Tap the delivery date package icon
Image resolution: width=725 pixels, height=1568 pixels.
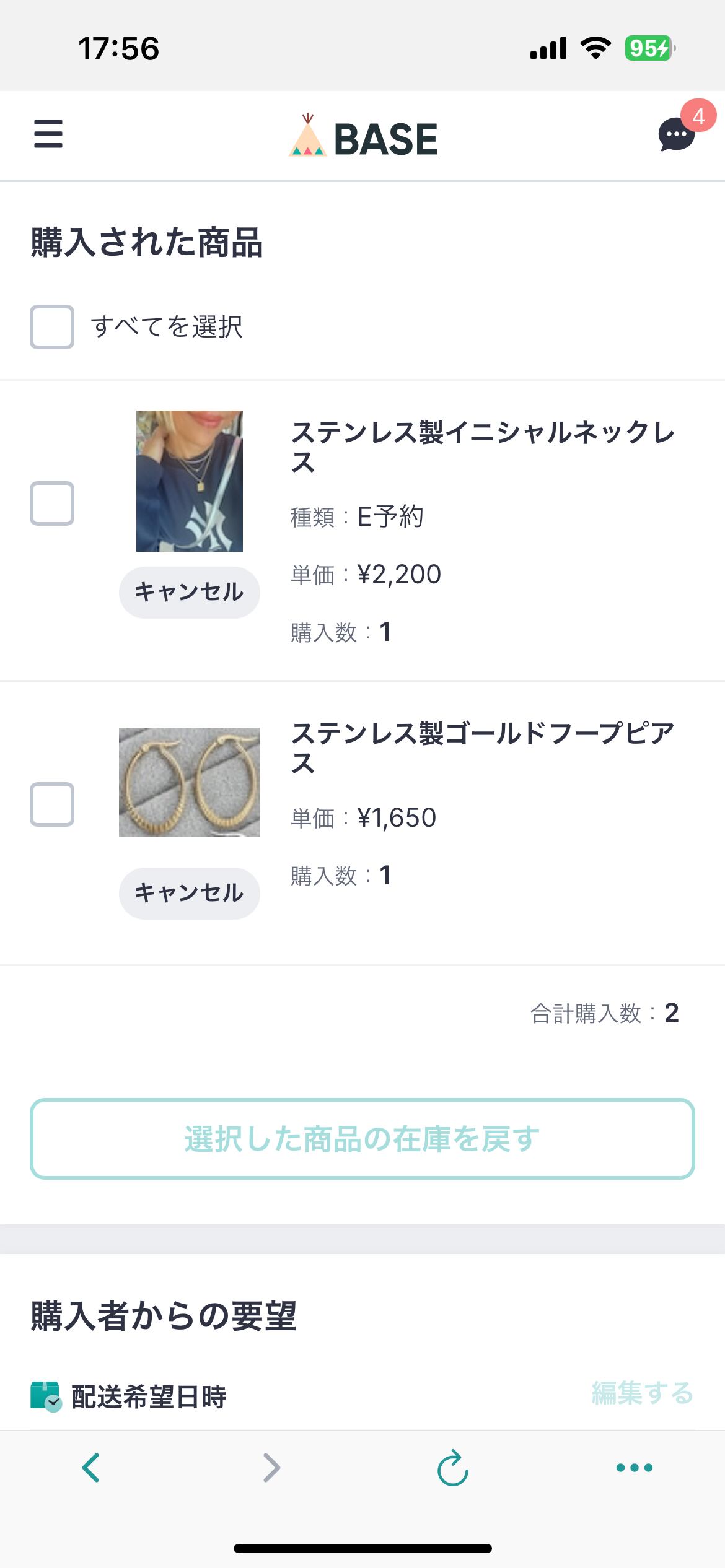click(46, 1396)
